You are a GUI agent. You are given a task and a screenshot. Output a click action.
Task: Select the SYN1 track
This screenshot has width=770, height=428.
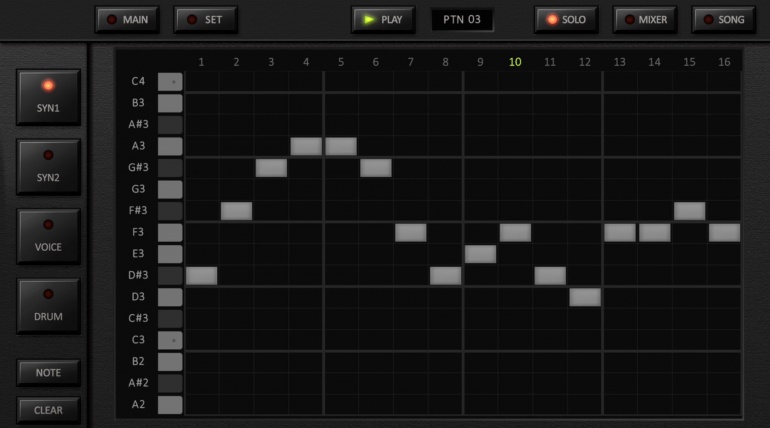click(x=48, y=97)
